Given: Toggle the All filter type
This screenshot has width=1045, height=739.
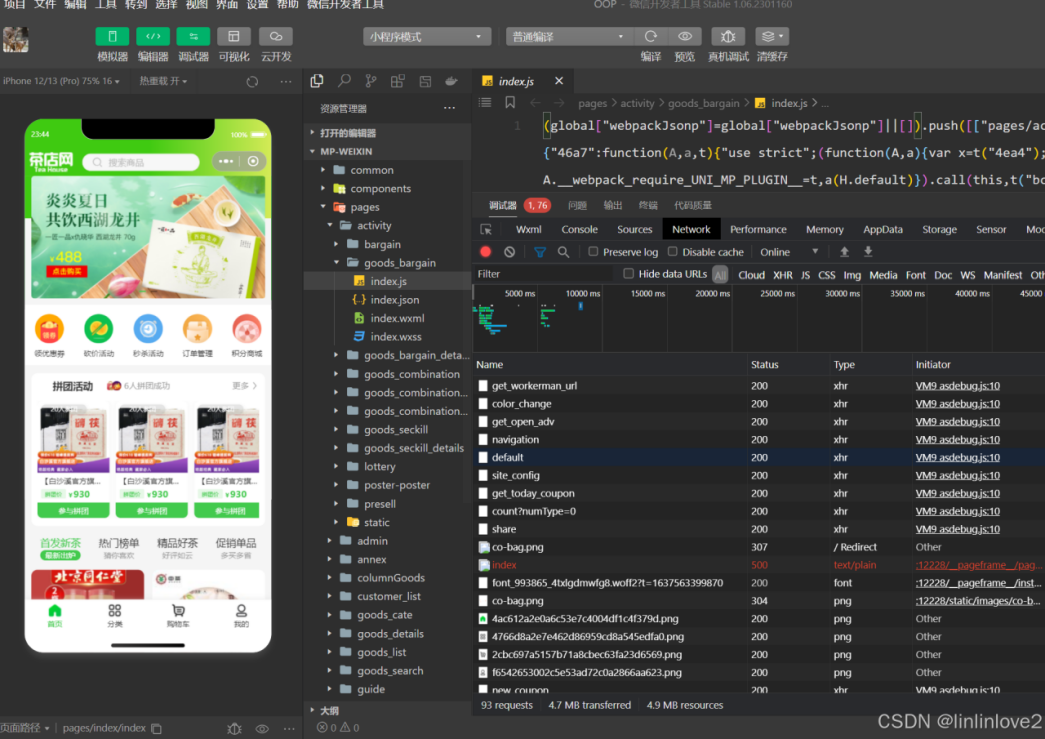Looking at the screenshot, I should 720,275.
